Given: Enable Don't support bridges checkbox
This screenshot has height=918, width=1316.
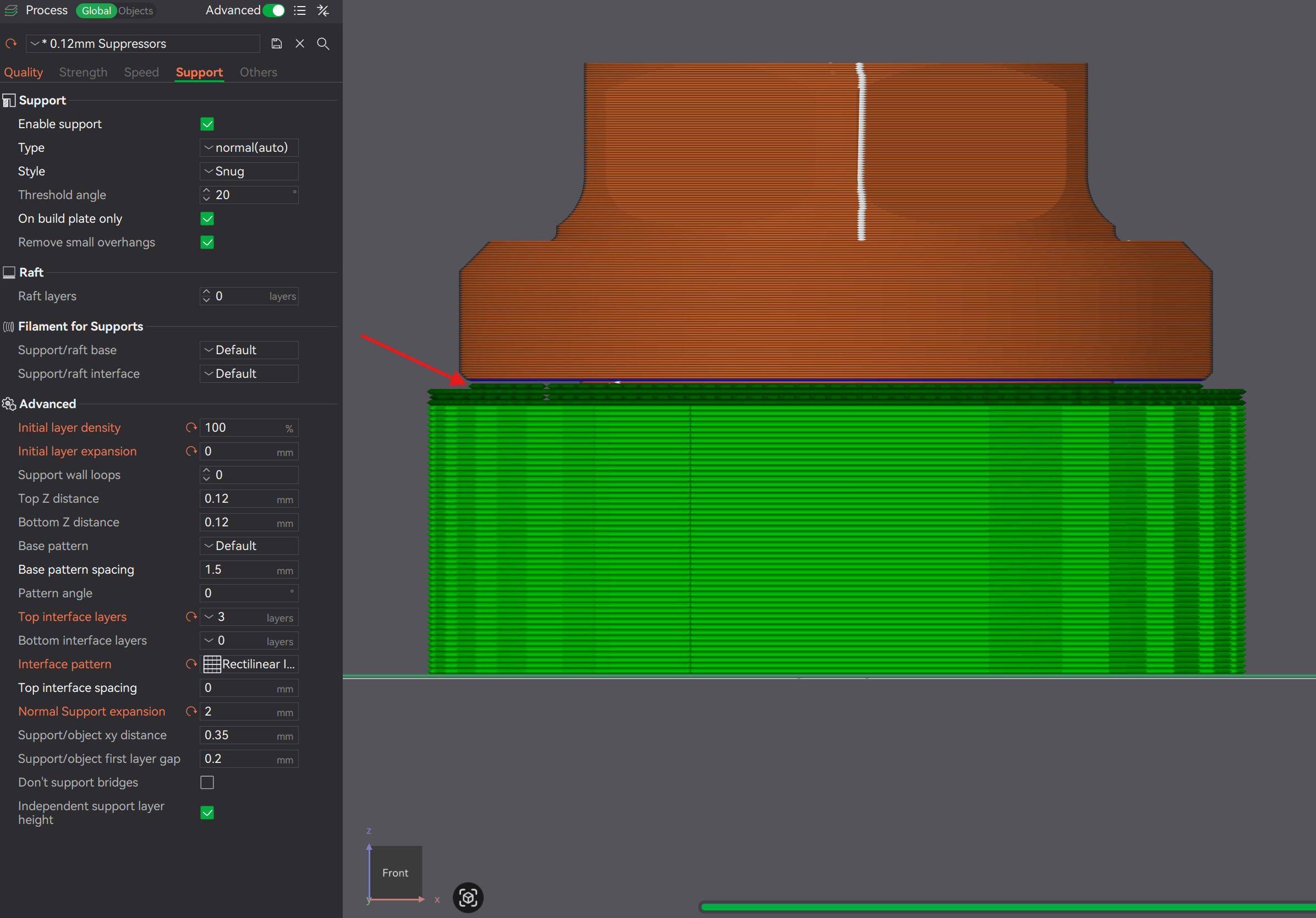Looking at the screenshot, I should [207, 782].
